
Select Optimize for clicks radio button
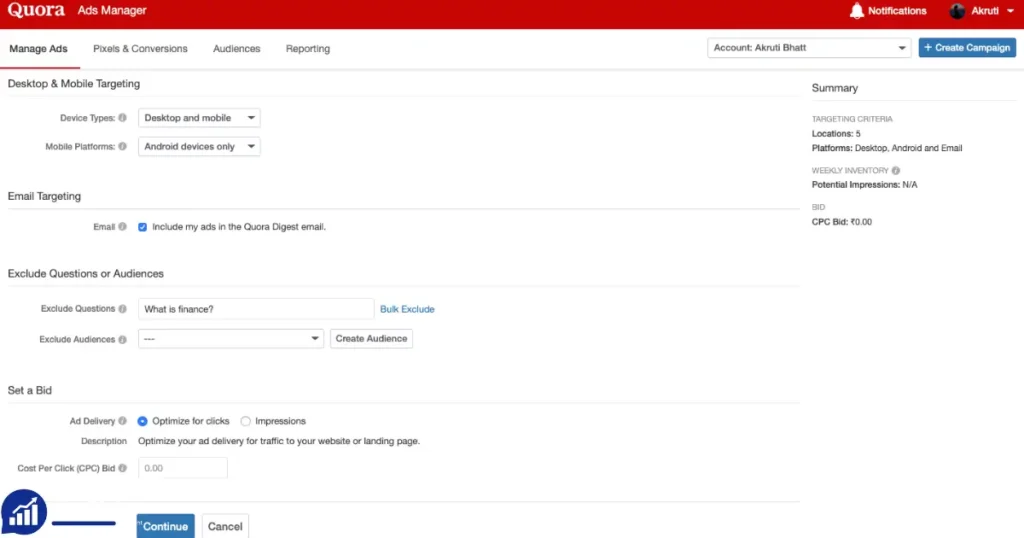click(142, 421)
